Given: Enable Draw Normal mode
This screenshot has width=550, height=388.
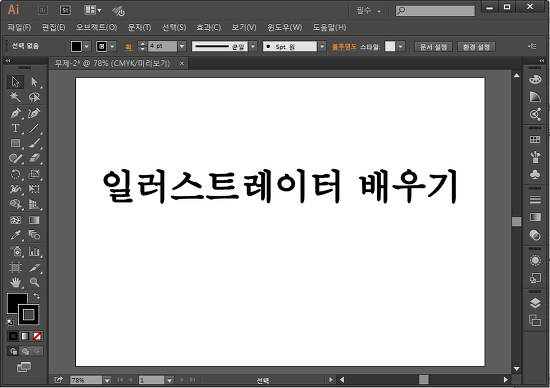Looking at the screenshot, I should 14,351.
